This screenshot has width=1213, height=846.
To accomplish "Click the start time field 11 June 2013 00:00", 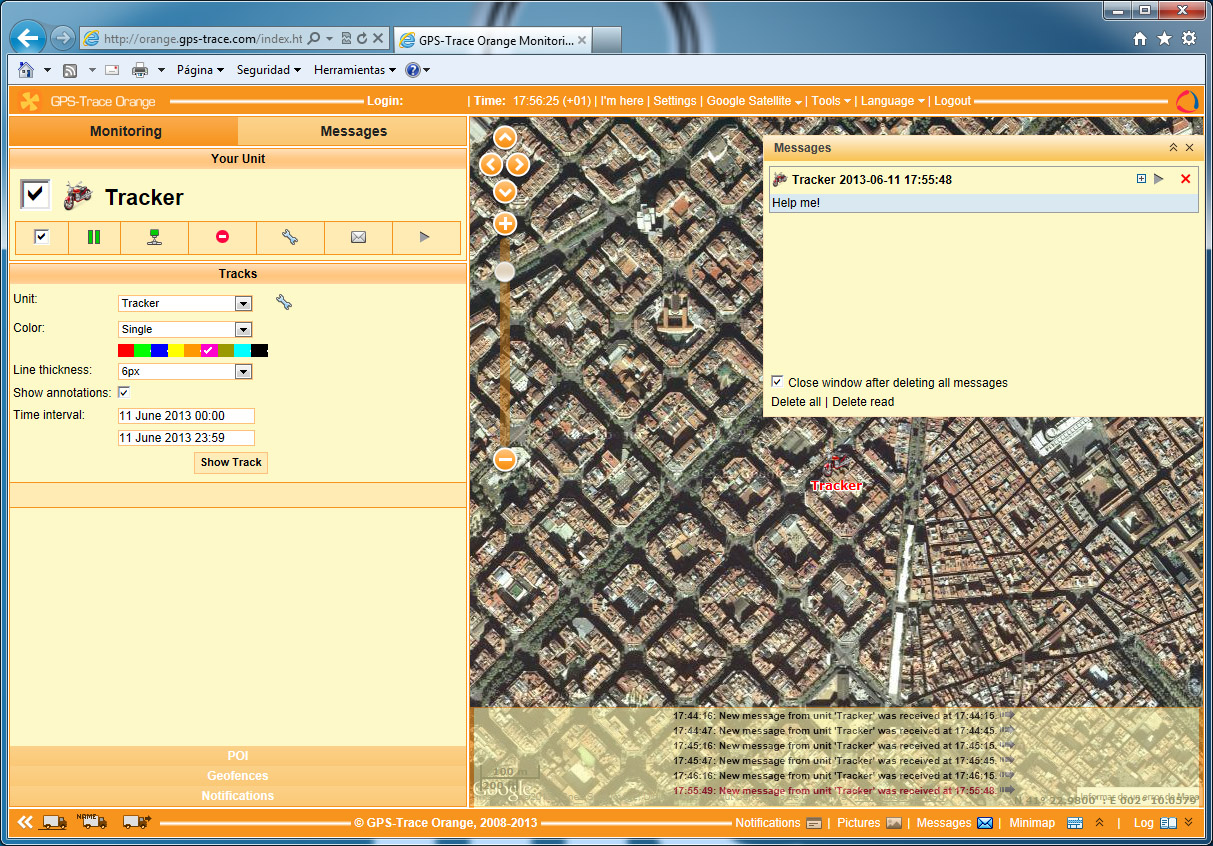I will pyautogui.click(x=186, y=416).
